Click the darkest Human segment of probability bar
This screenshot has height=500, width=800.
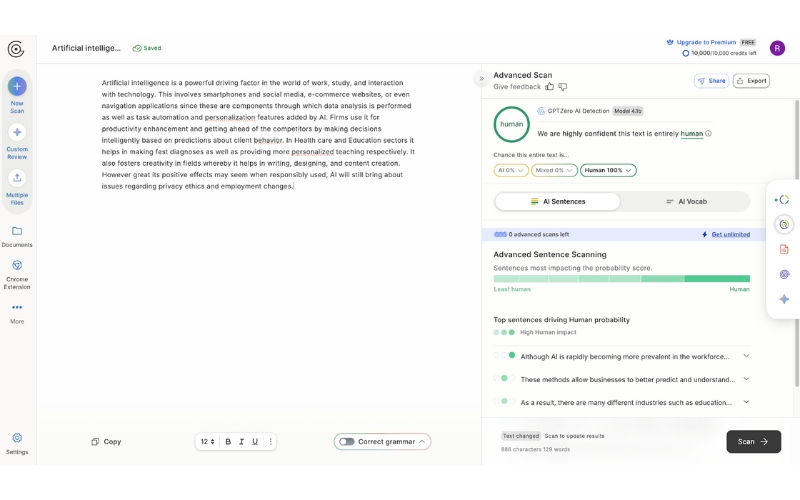717,279
